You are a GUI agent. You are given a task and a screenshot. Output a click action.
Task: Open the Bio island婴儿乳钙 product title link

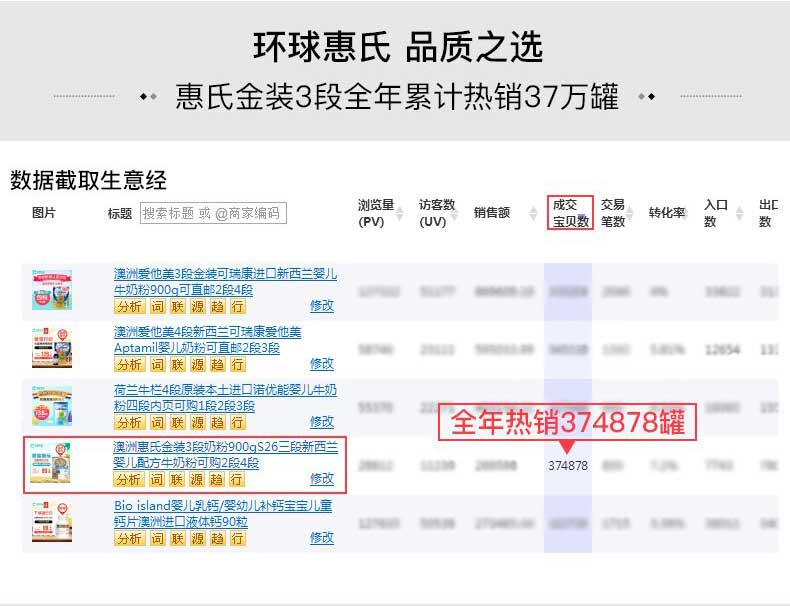pyautogui.click(x=223, y=513)
